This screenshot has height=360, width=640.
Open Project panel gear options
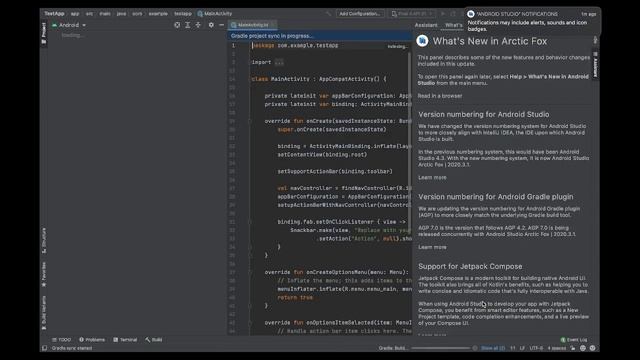click(211, 25)
